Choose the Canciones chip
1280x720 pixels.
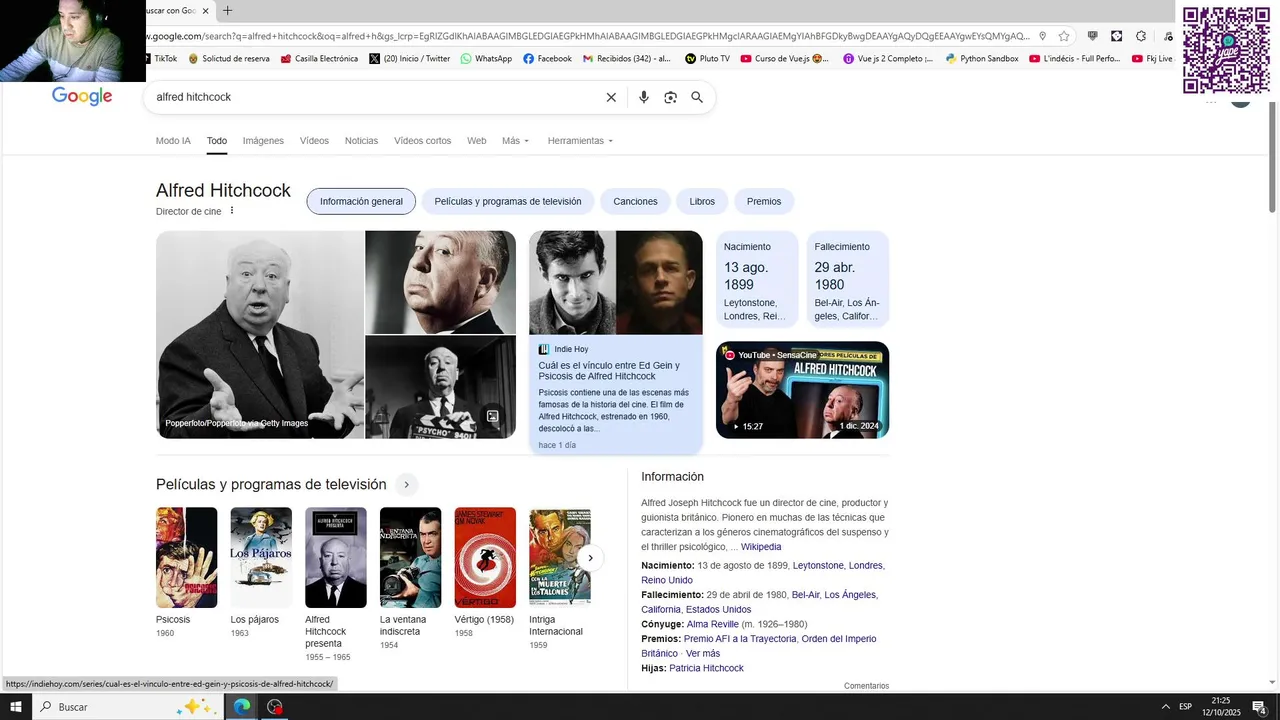click(x=635, y=201)
